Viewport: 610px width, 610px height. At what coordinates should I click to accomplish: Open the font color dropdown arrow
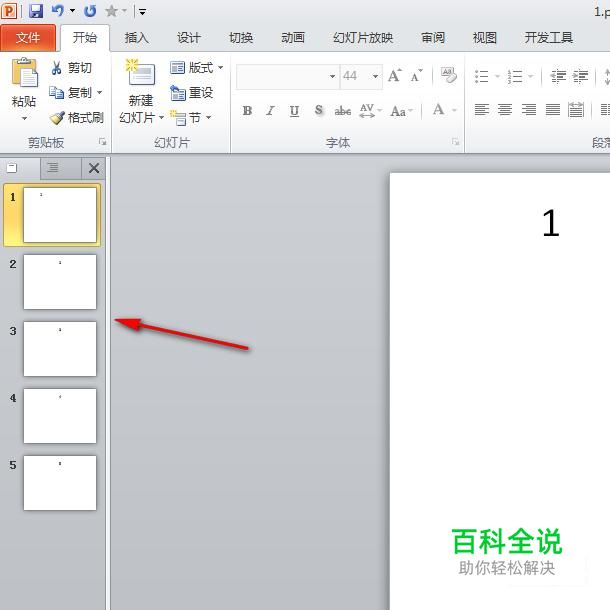(454, 110)
